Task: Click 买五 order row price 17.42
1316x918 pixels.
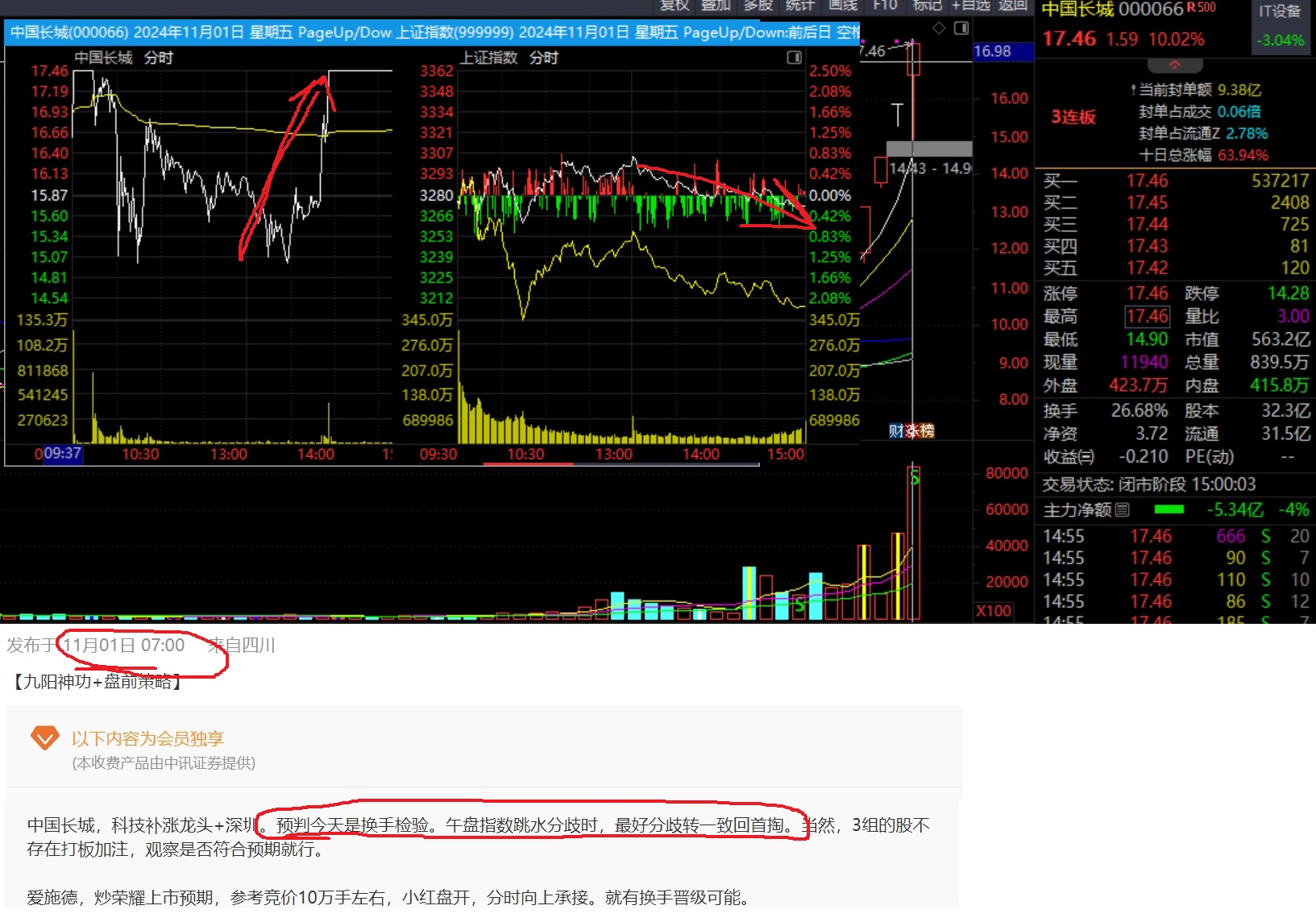Action: (x=1147, y=268)
